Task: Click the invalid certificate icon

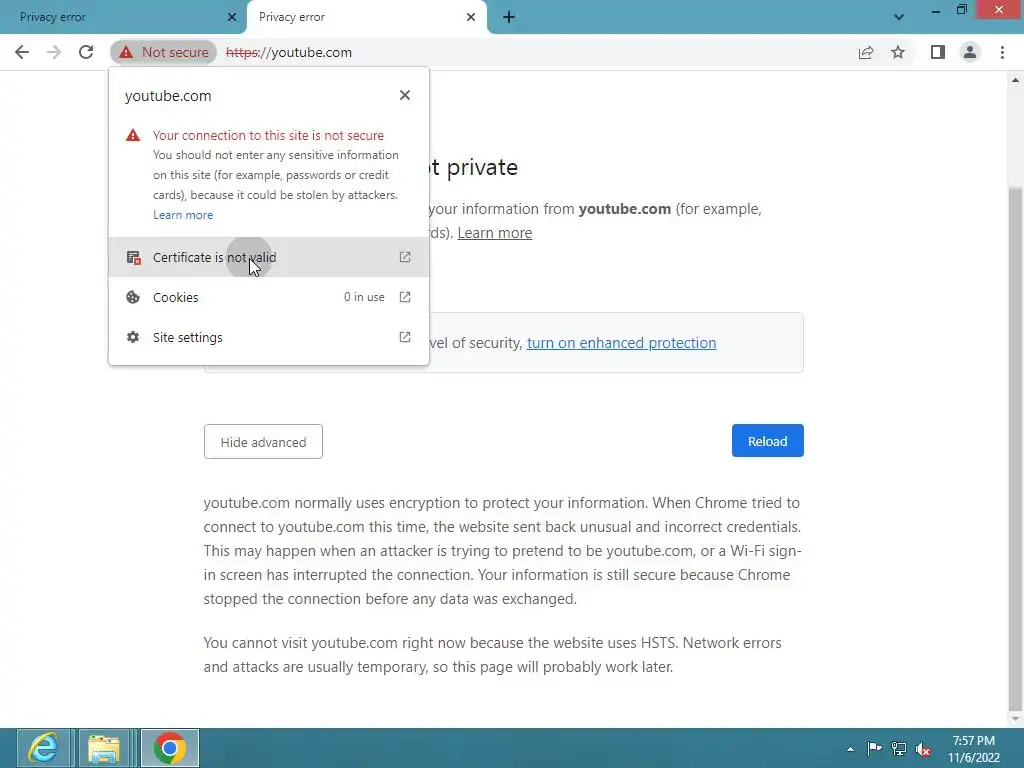Action: tap(133, 257)
